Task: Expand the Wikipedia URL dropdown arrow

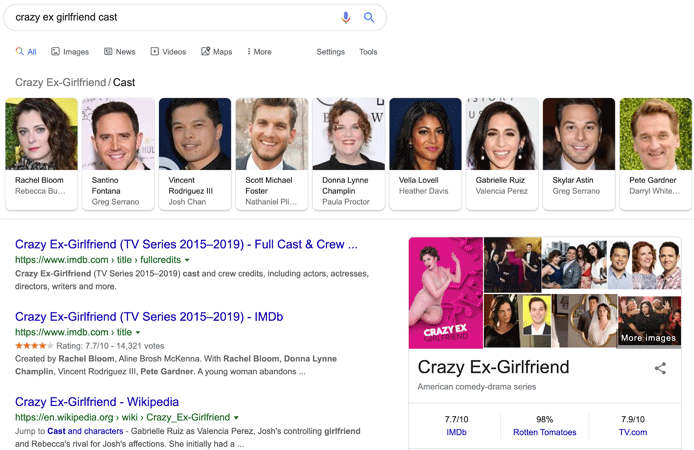Action: 236,418
